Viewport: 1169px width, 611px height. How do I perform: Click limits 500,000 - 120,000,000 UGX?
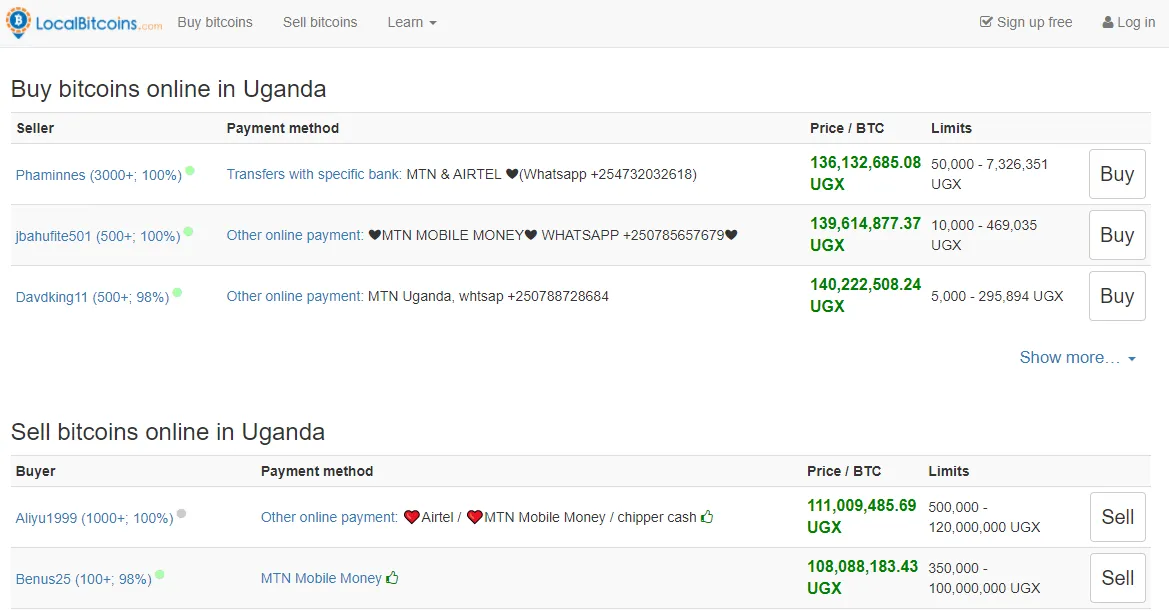click(x=984, y=517)
